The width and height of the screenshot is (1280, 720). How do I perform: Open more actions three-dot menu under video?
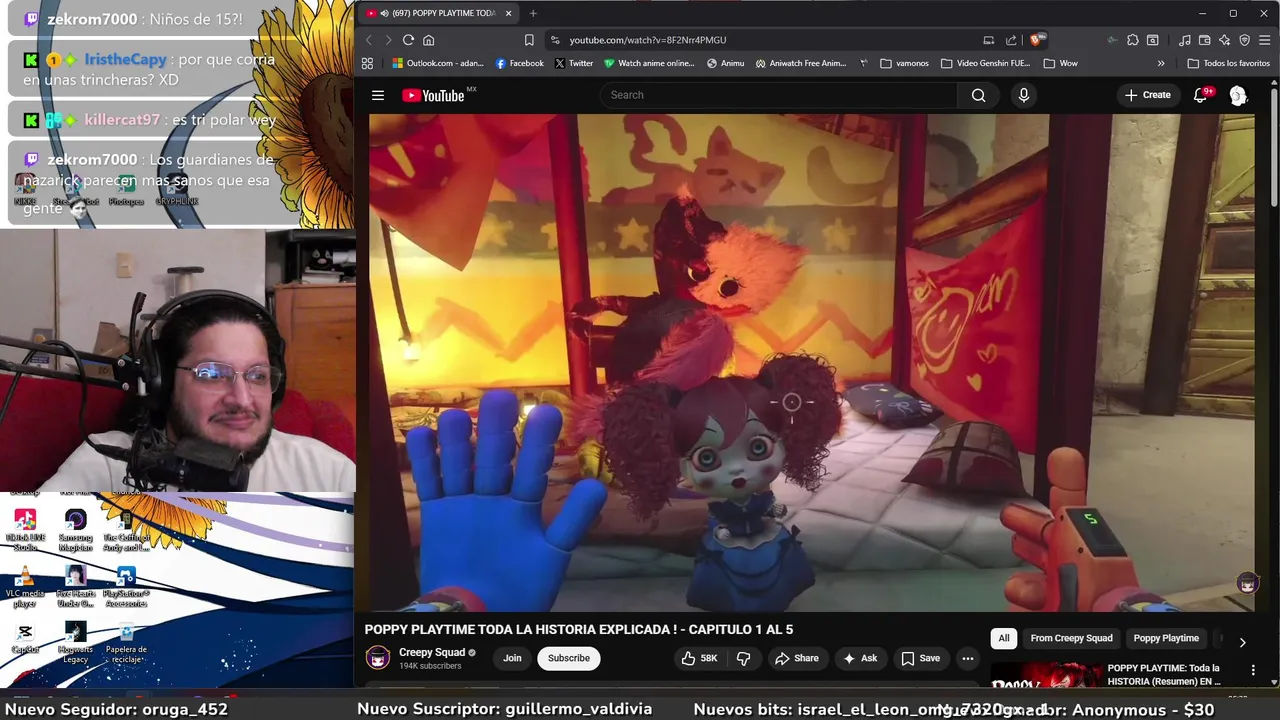[x=967, y=658]
